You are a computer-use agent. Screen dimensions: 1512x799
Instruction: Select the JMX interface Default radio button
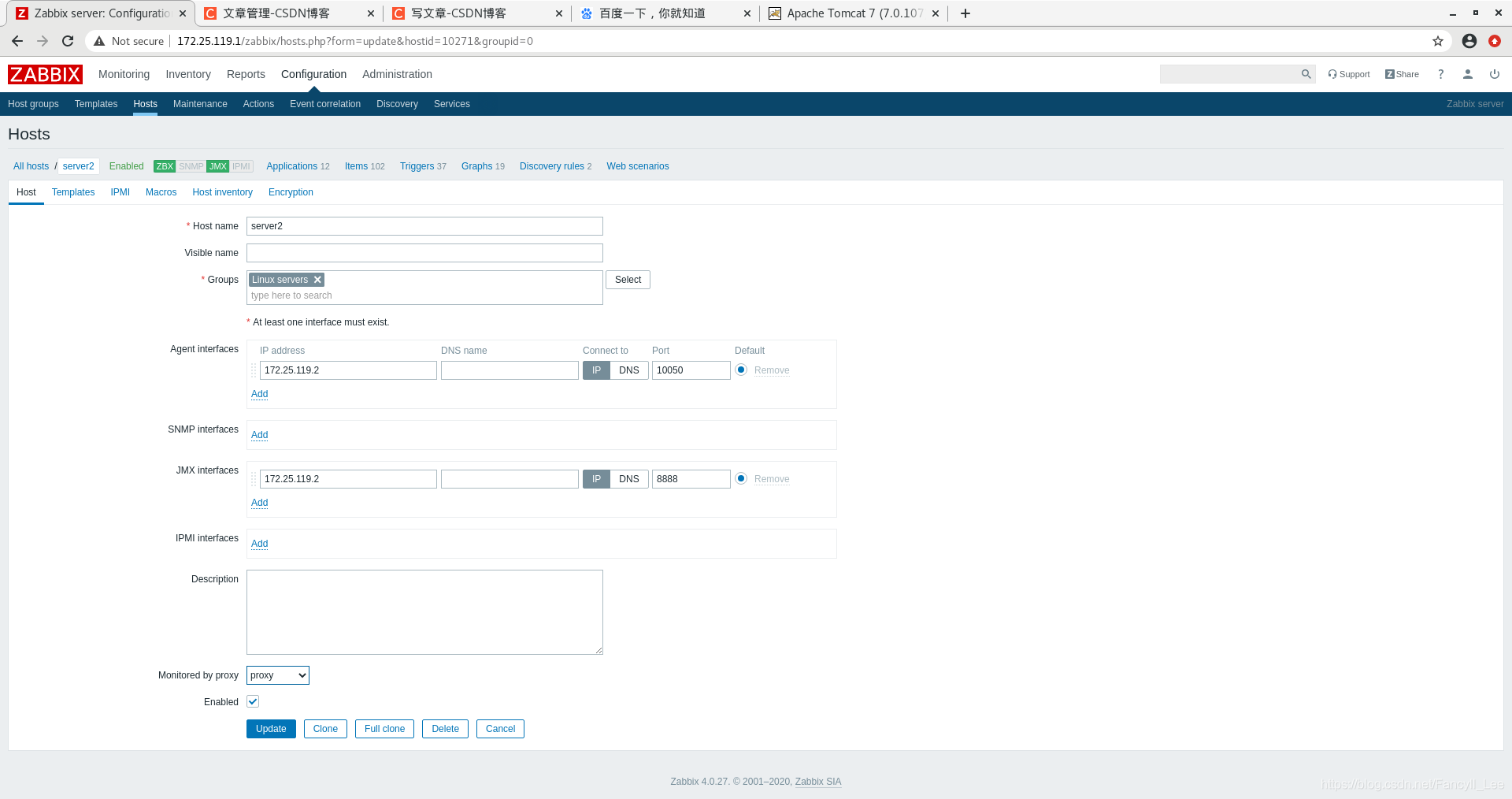(741, 478)
